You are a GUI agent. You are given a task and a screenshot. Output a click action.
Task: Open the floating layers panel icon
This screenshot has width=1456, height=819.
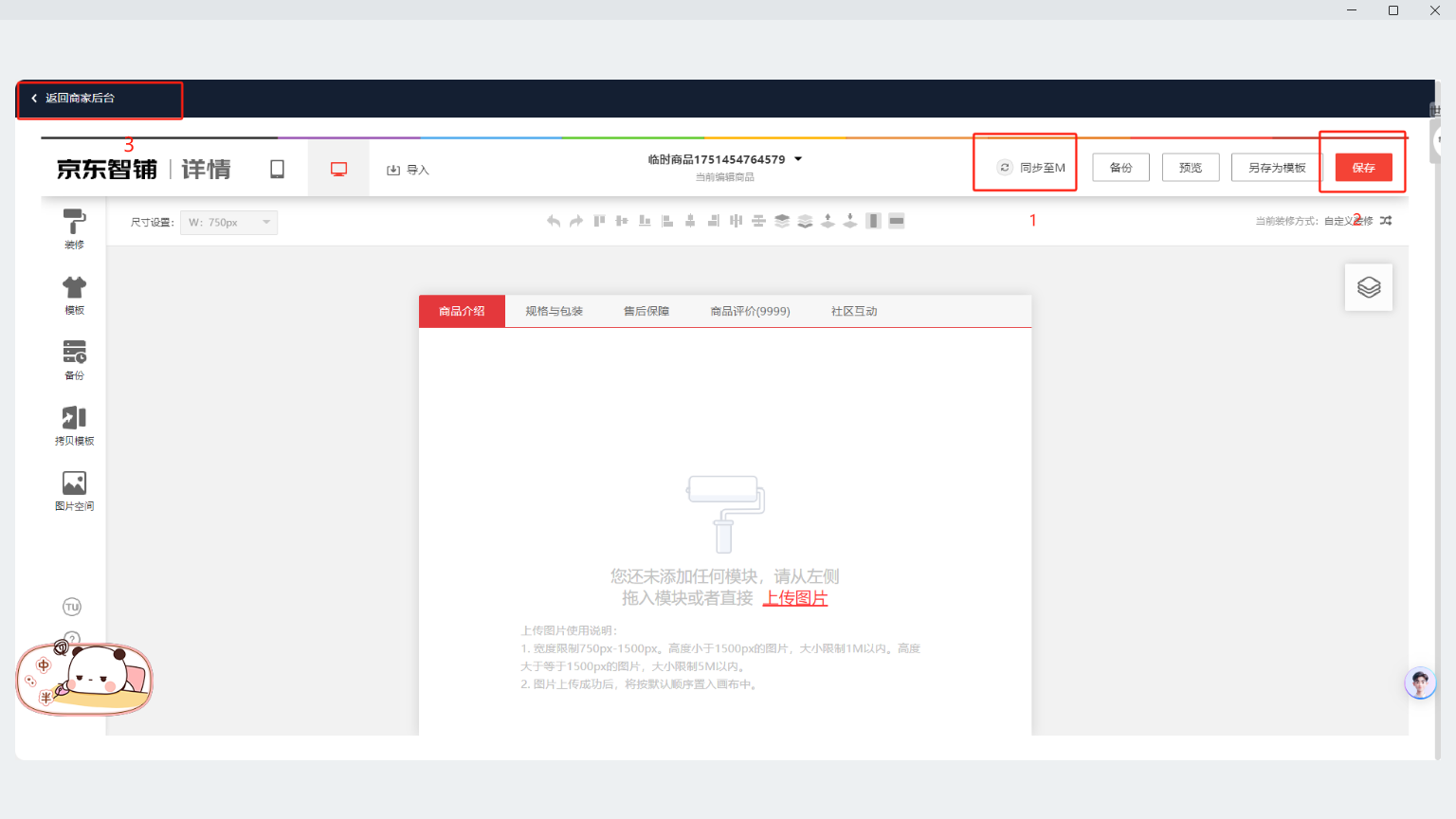pos(1368,287)
